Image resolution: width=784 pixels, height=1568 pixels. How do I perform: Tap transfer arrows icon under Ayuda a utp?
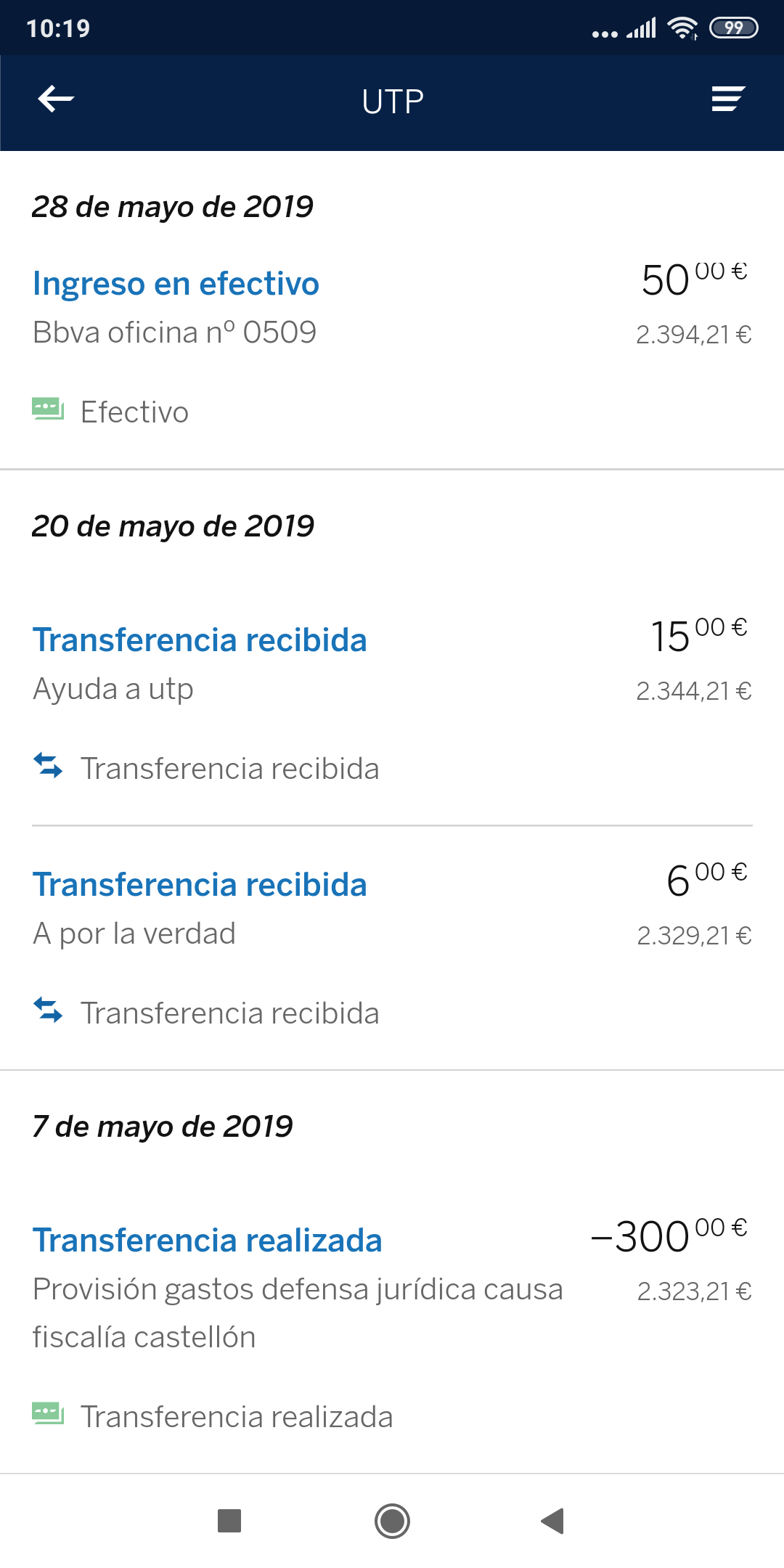click(x=48, y=766)
